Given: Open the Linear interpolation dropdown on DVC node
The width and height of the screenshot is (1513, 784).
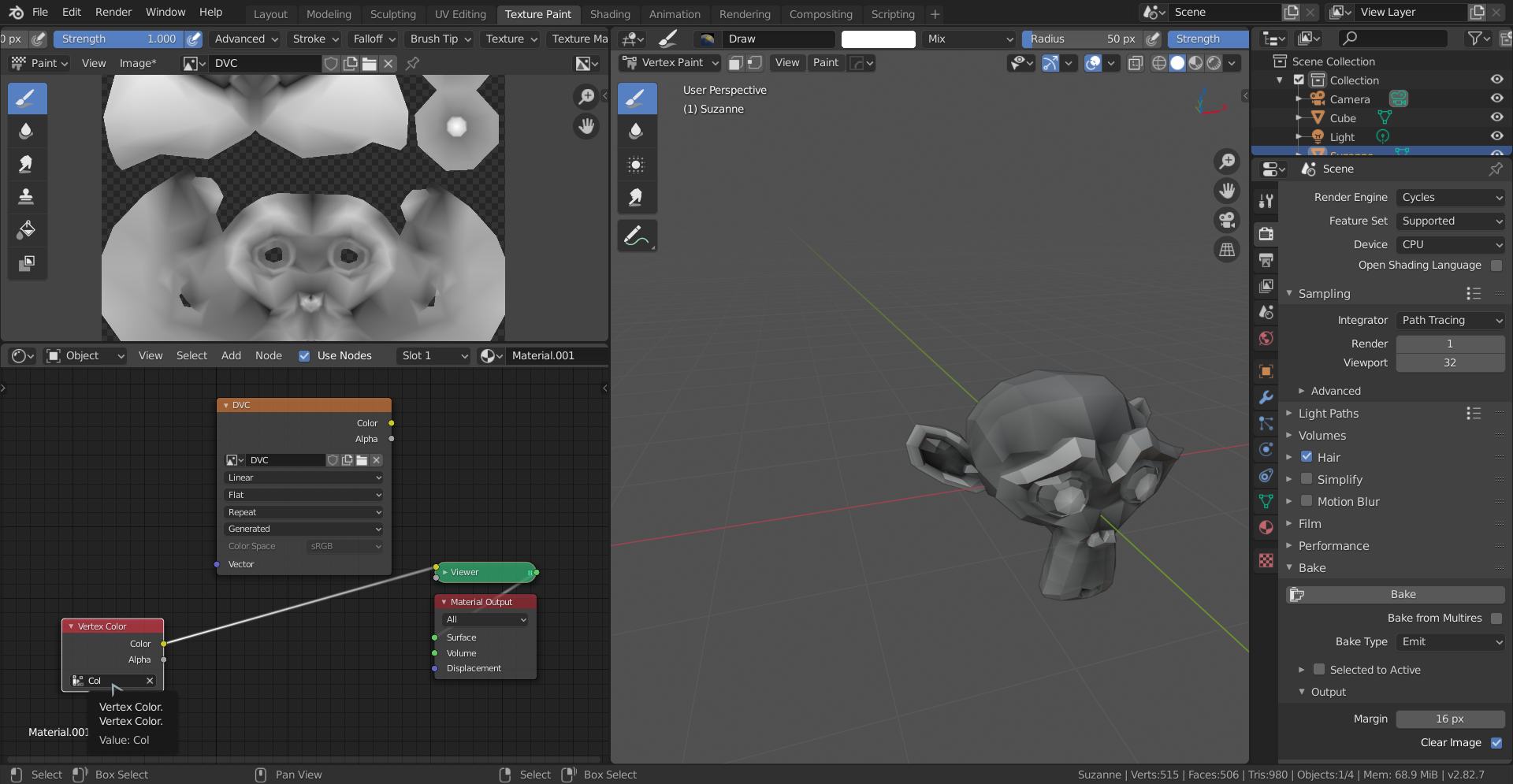Looking at the screenshot, I should (x=304, y=477).
